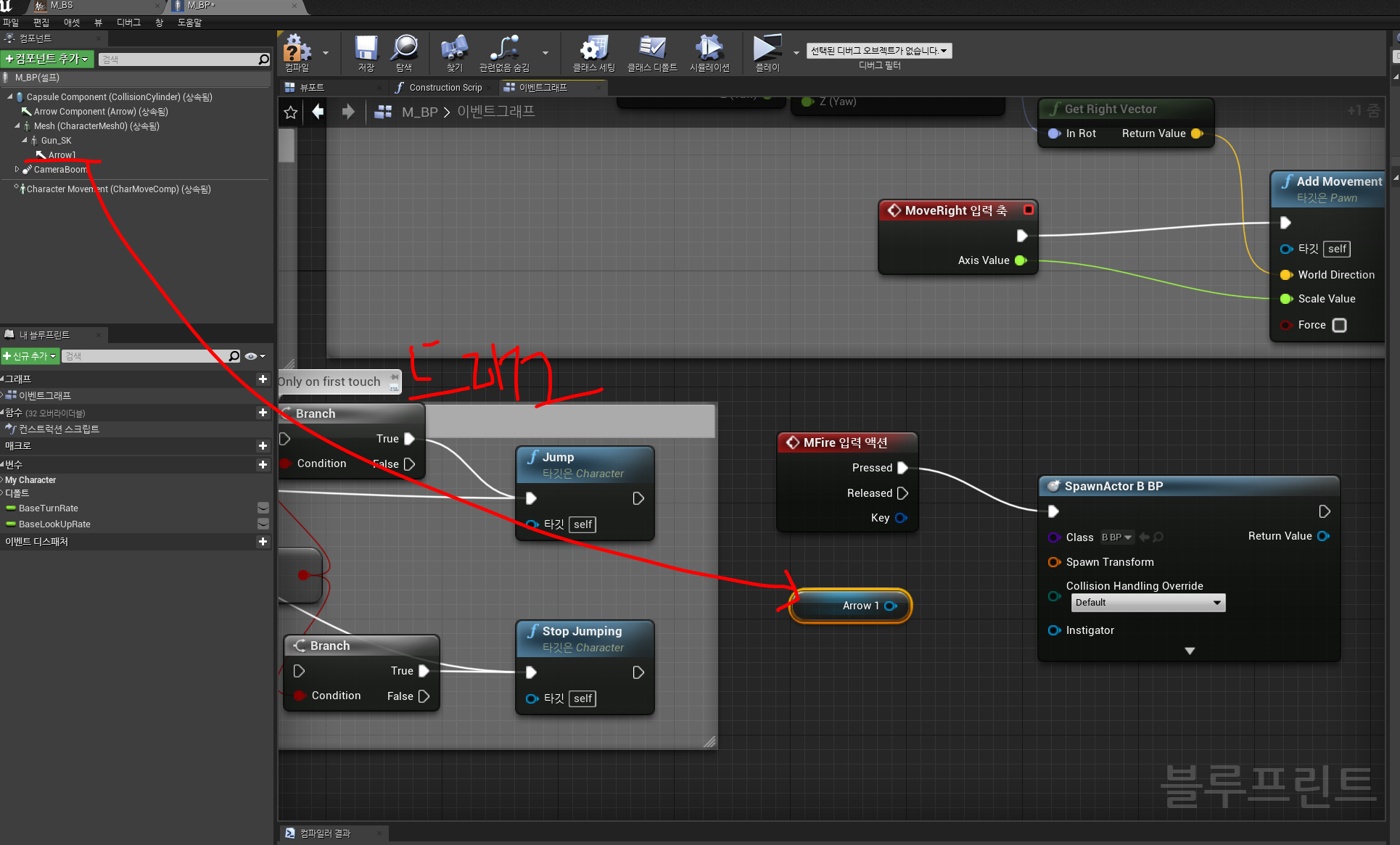Click 이벤트그래프 breadcrumb link
The image size is (1400, 845).
[496, 112]
